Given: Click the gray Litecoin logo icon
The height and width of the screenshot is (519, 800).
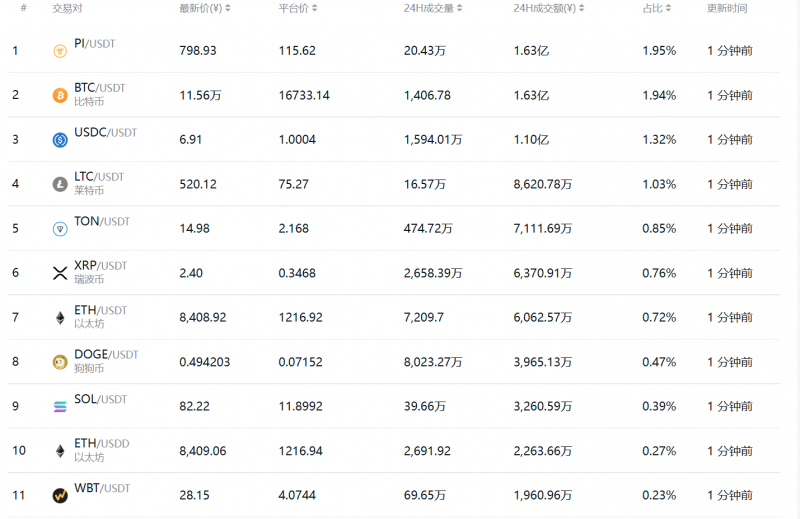Looking at the screenshot, I should [60, 184].
